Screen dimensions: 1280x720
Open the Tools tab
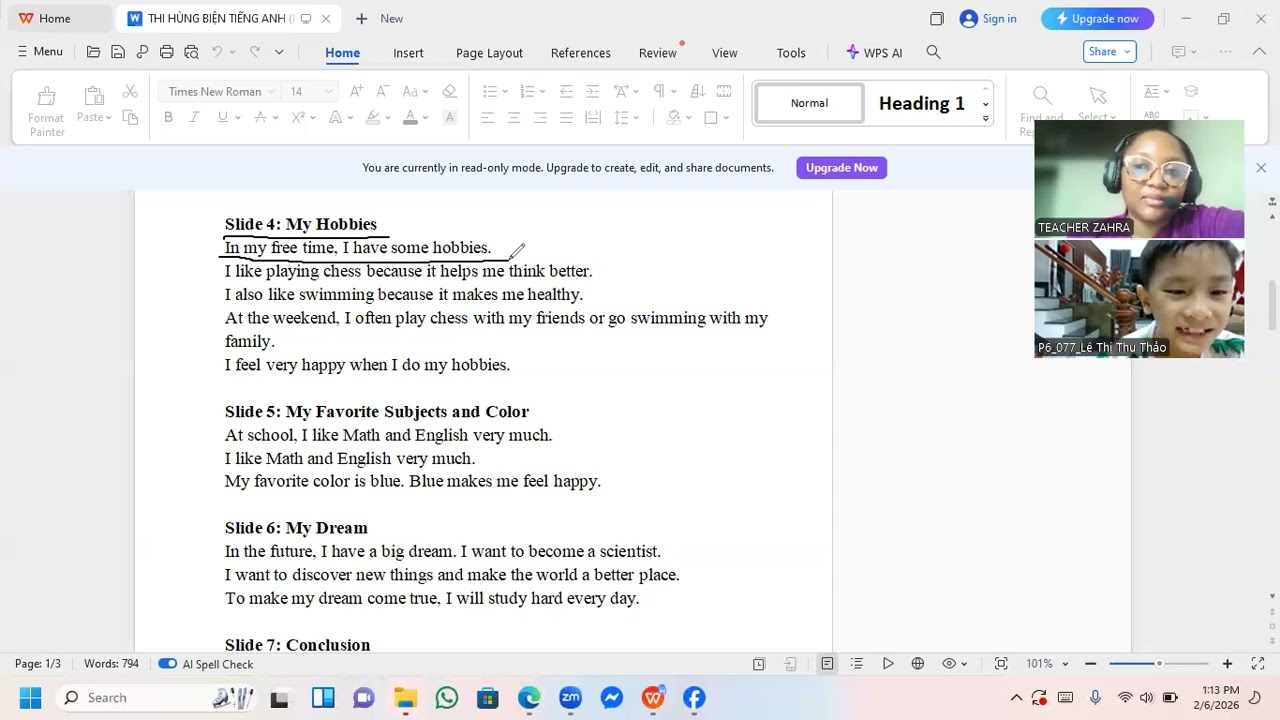click(791, 53)
